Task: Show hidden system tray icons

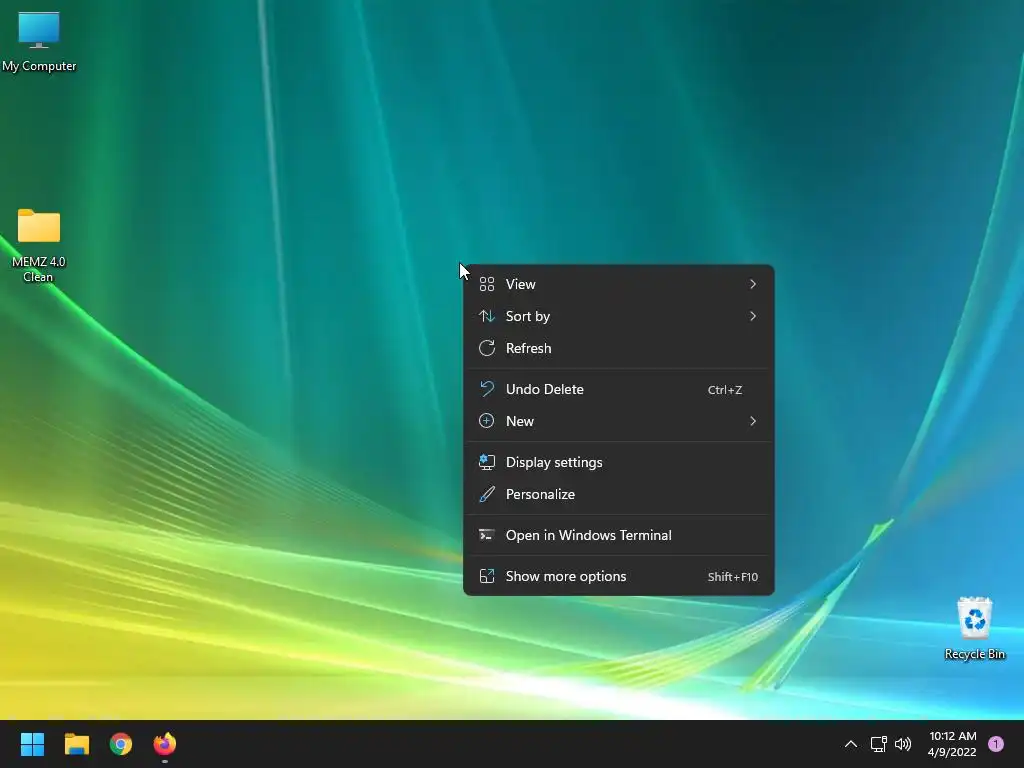Action: click(x=850, y=744)
